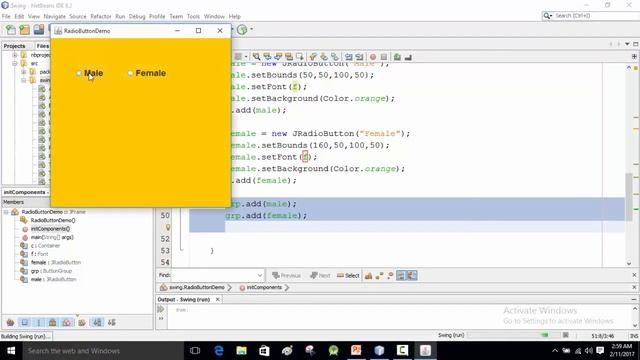Open the Run Project dropdown arrow

[251, 29]
